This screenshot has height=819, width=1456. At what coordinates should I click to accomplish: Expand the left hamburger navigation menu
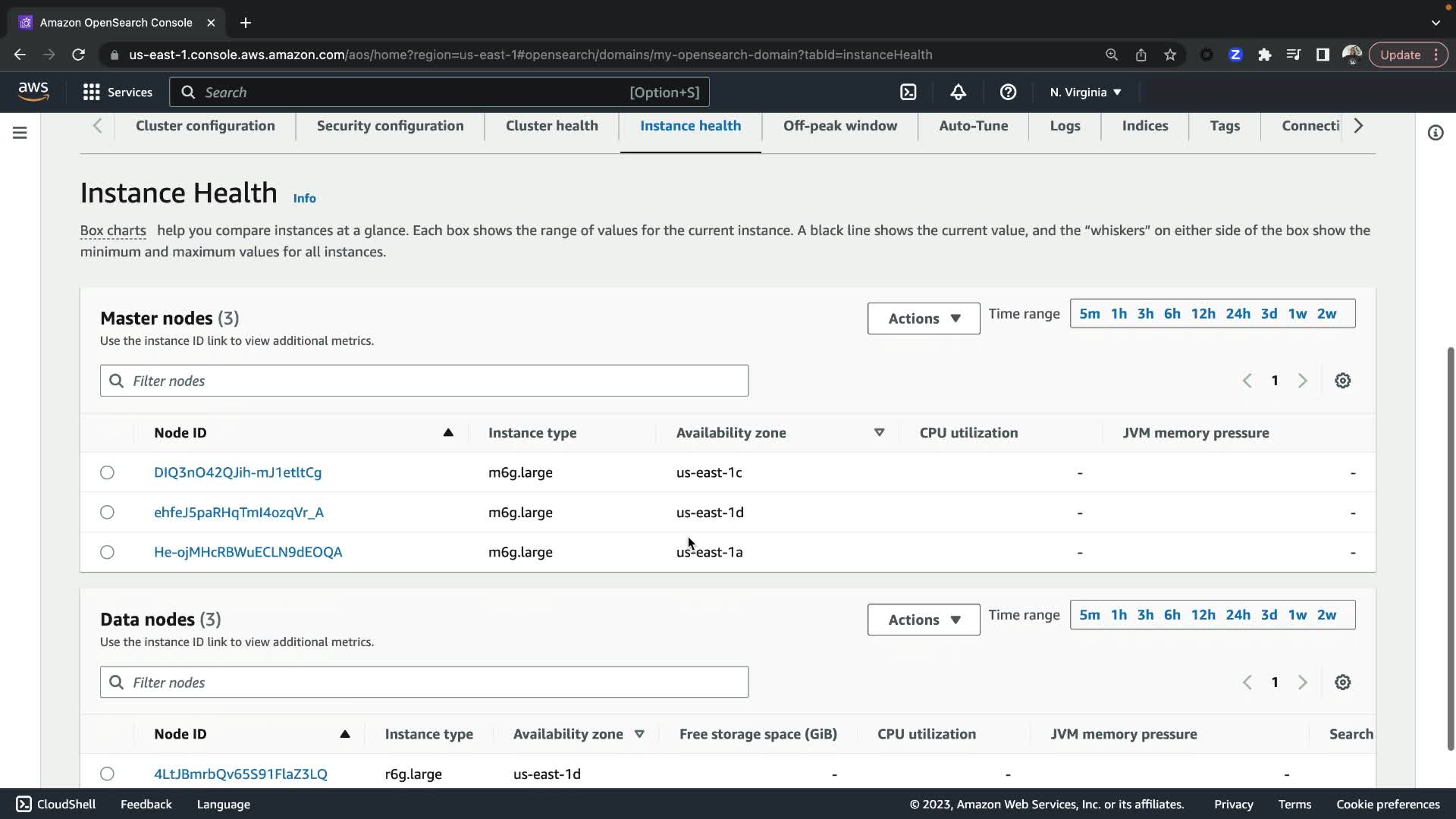pos(20,133)
